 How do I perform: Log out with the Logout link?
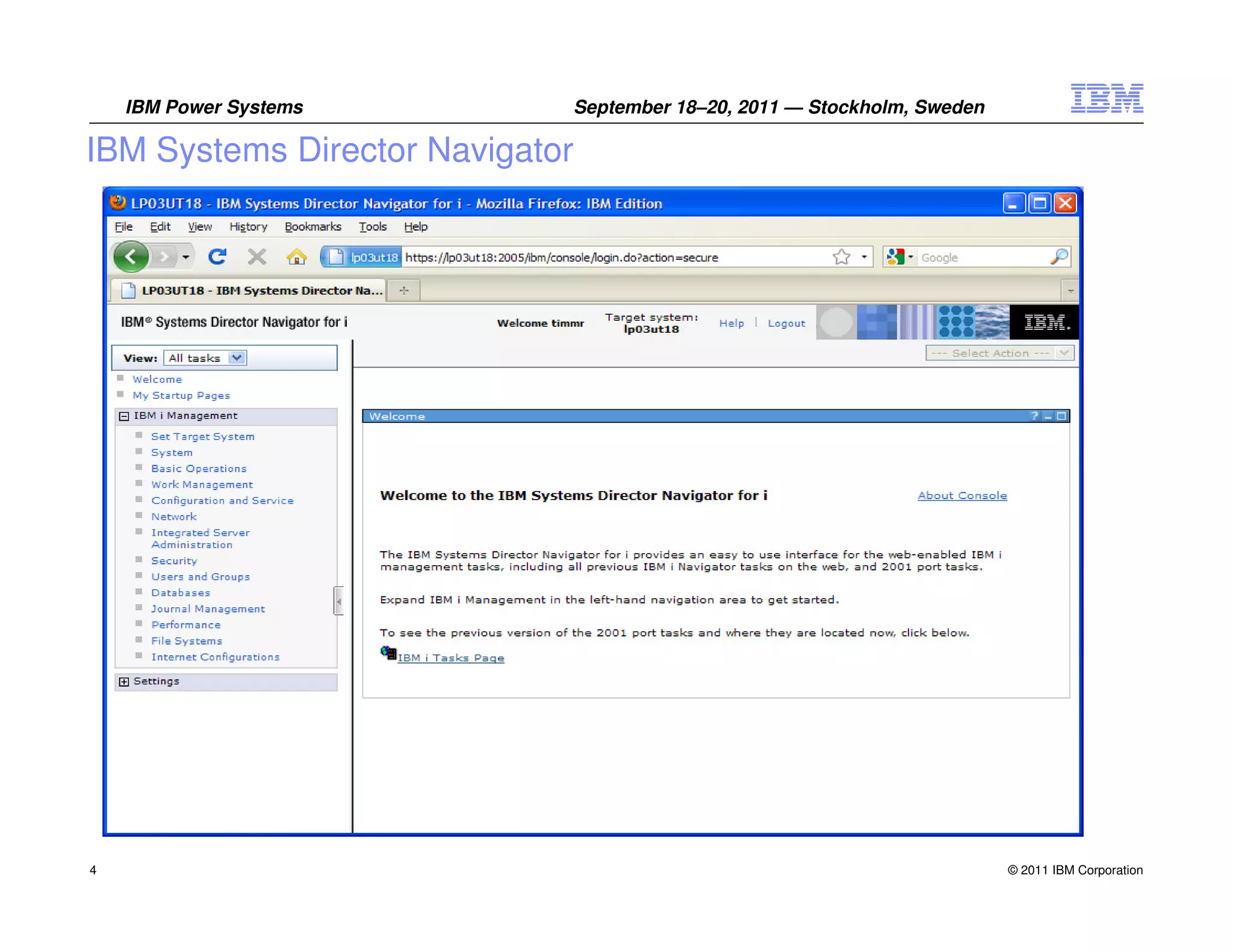tap(786, 323)
